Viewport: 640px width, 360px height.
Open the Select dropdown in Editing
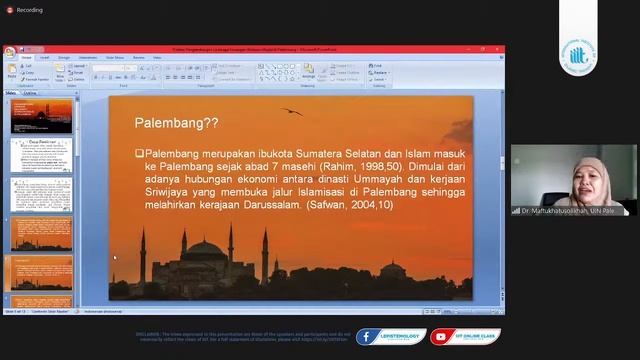click(x=378, y=79)
